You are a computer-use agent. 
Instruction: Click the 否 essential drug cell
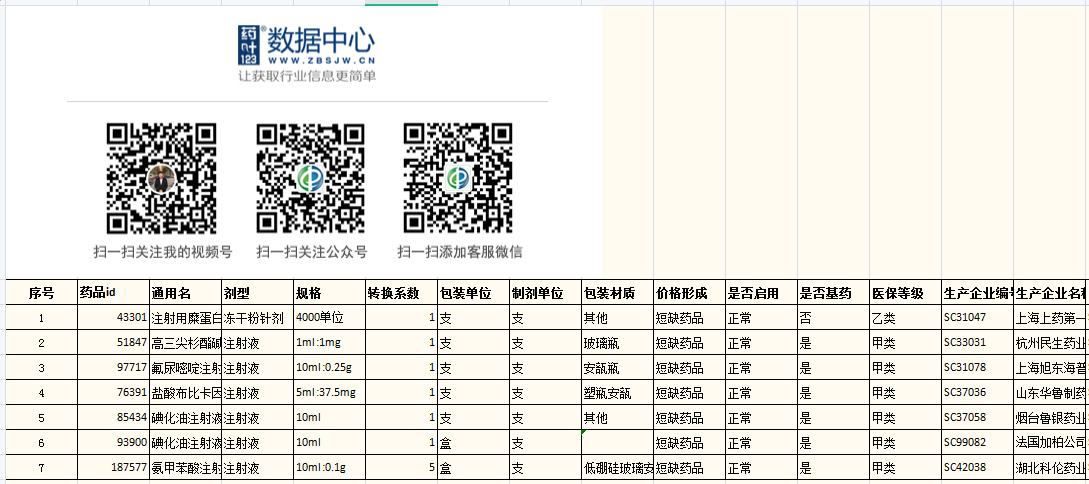coord(833,318)
